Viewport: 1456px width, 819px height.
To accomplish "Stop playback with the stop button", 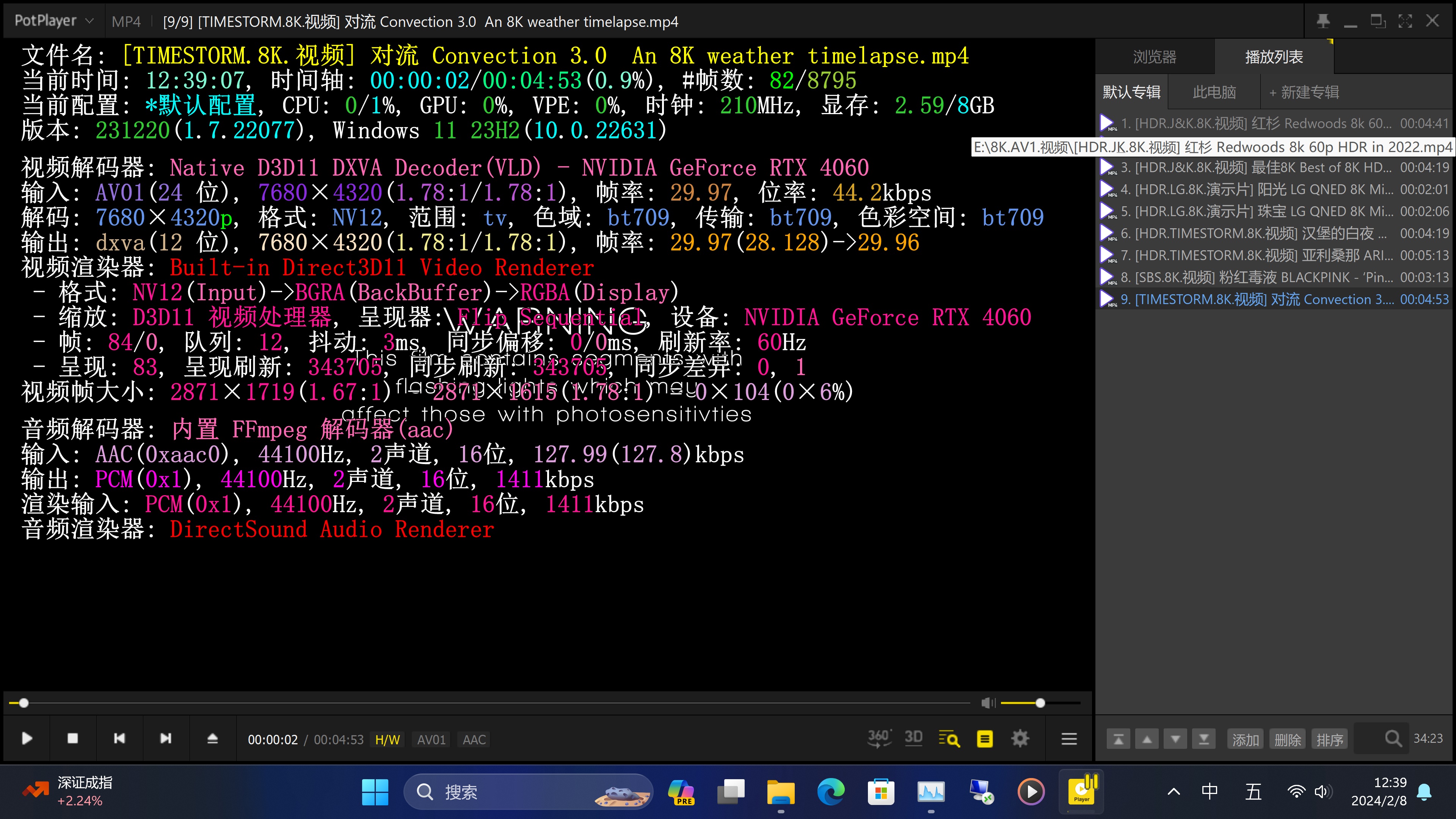I will (73, 739).
